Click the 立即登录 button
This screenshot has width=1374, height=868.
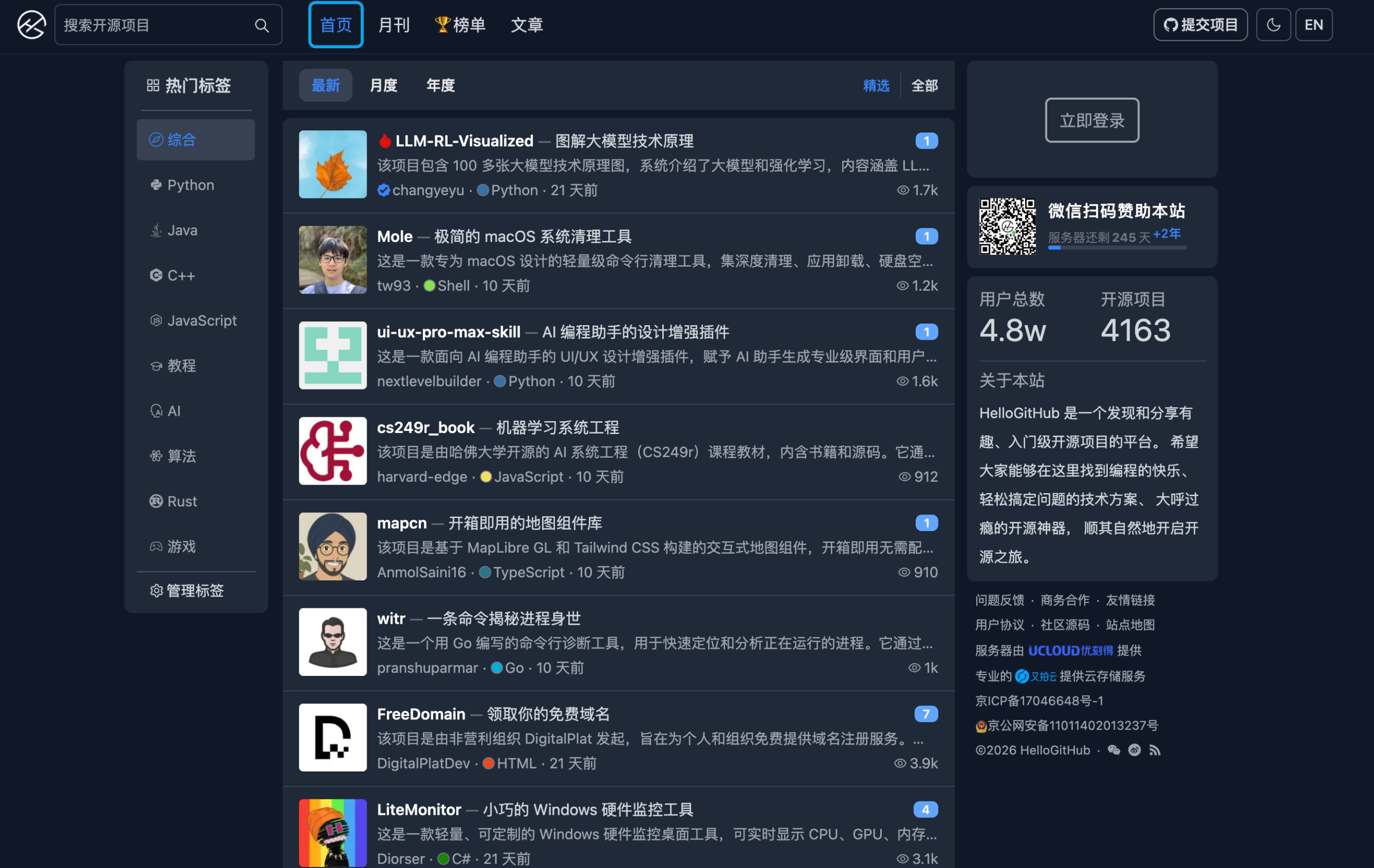pos(1092,120)
